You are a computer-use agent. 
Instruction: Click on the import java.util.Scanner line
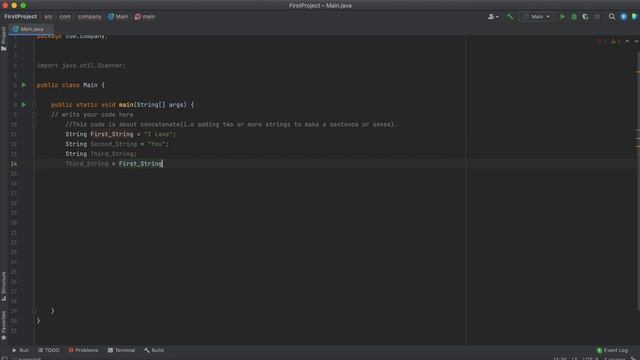click(x=81, y=65)
